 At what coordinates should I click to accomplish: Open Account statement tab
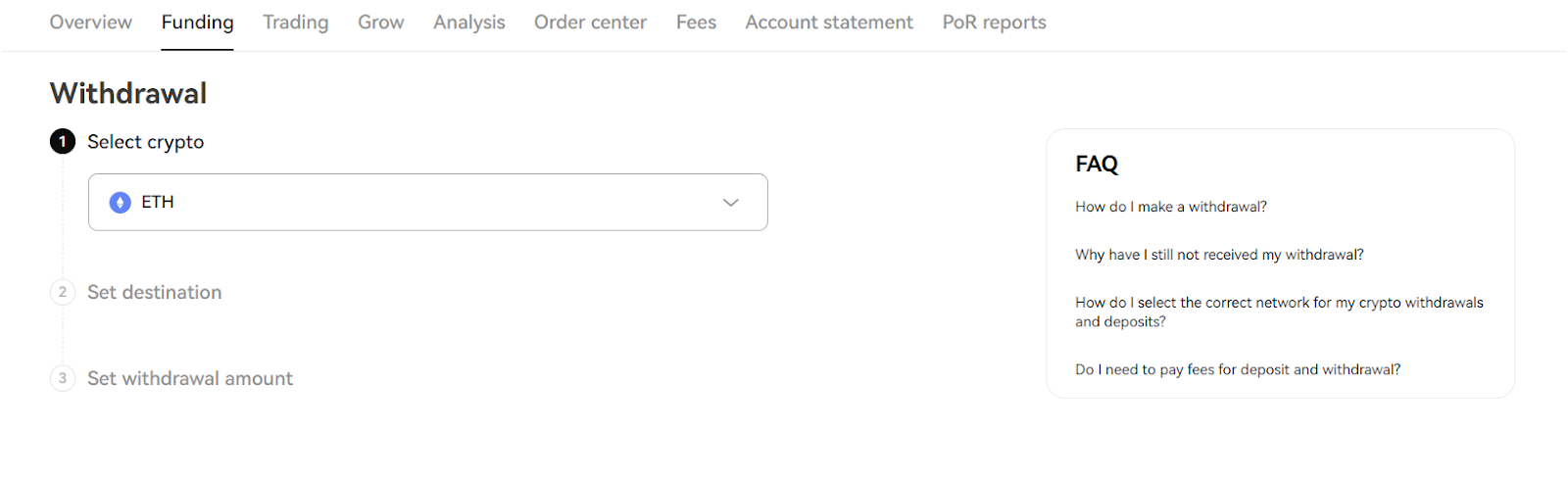829,23
